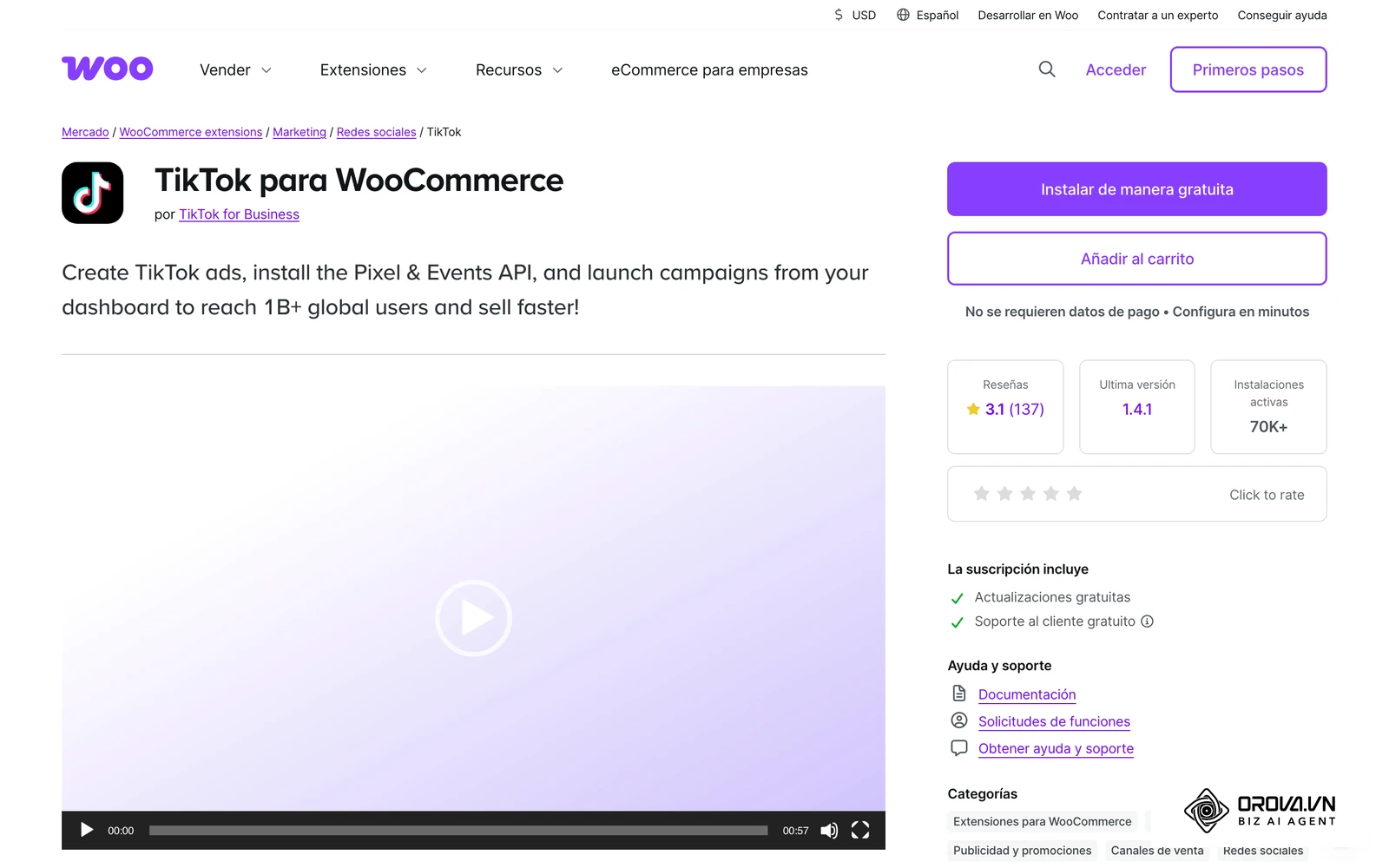Image resolution: width=1389 pixels, height=868 pixels.
Task: Seek on the video progress bar
Action: pyautogui.click(x=458, y=831)
